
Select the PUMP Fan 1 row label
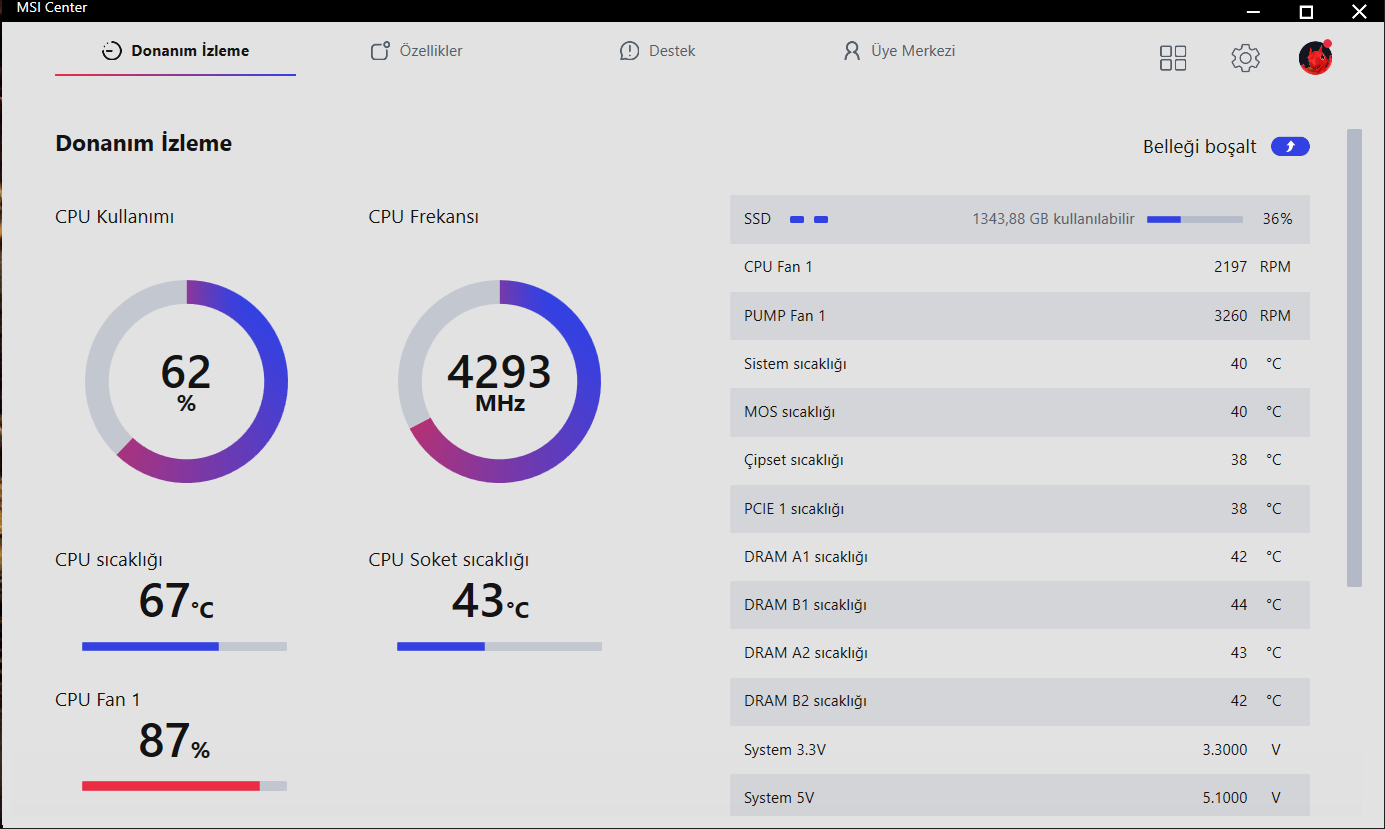pyautogui.click(x=785, y=316)
